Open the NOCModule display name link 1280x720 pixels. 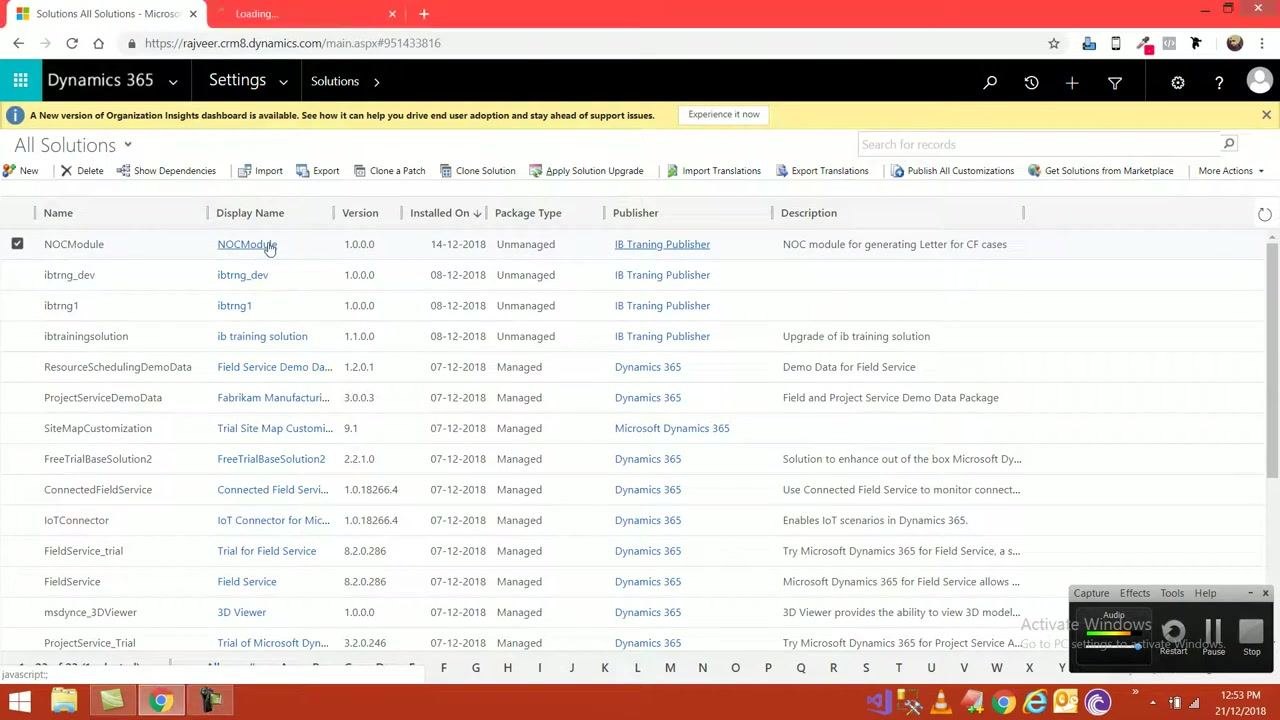click(246, 244)
